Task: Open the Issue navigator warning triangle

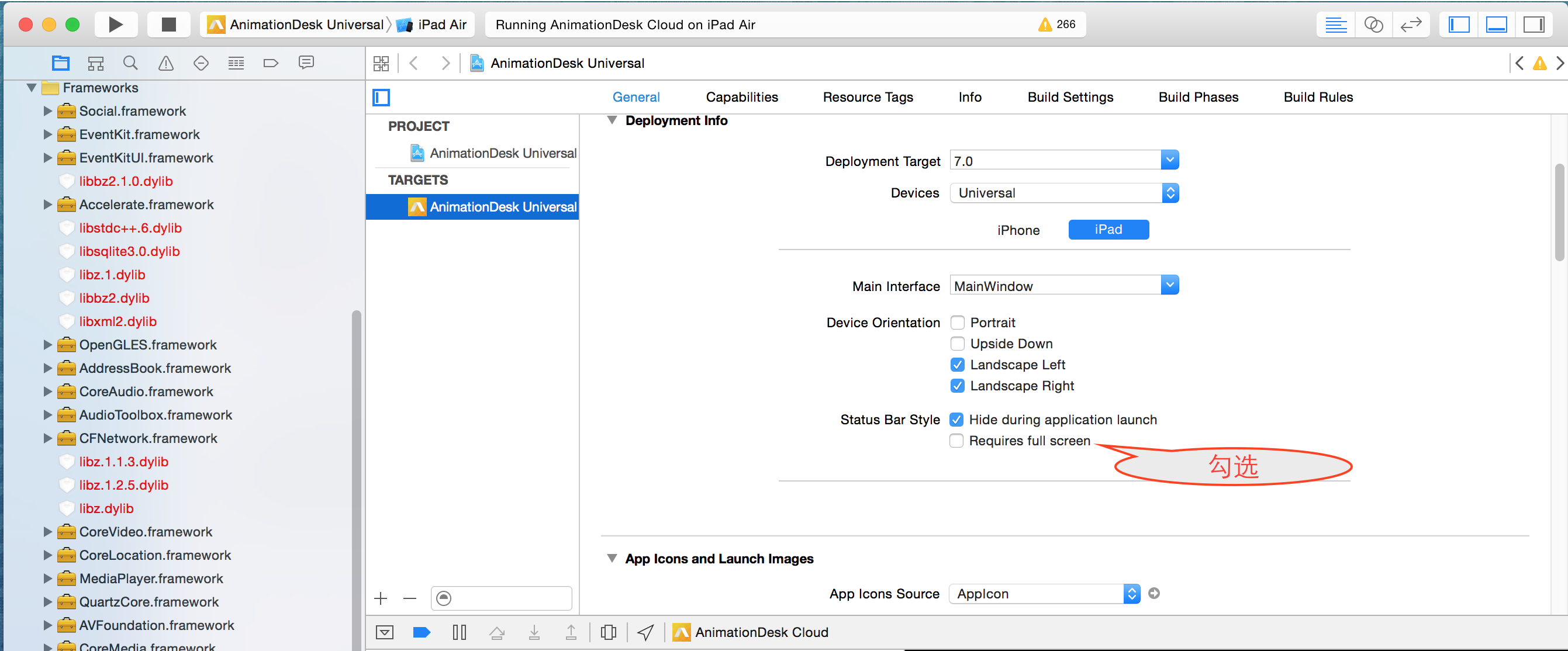Action: click(x=165, y=63)
